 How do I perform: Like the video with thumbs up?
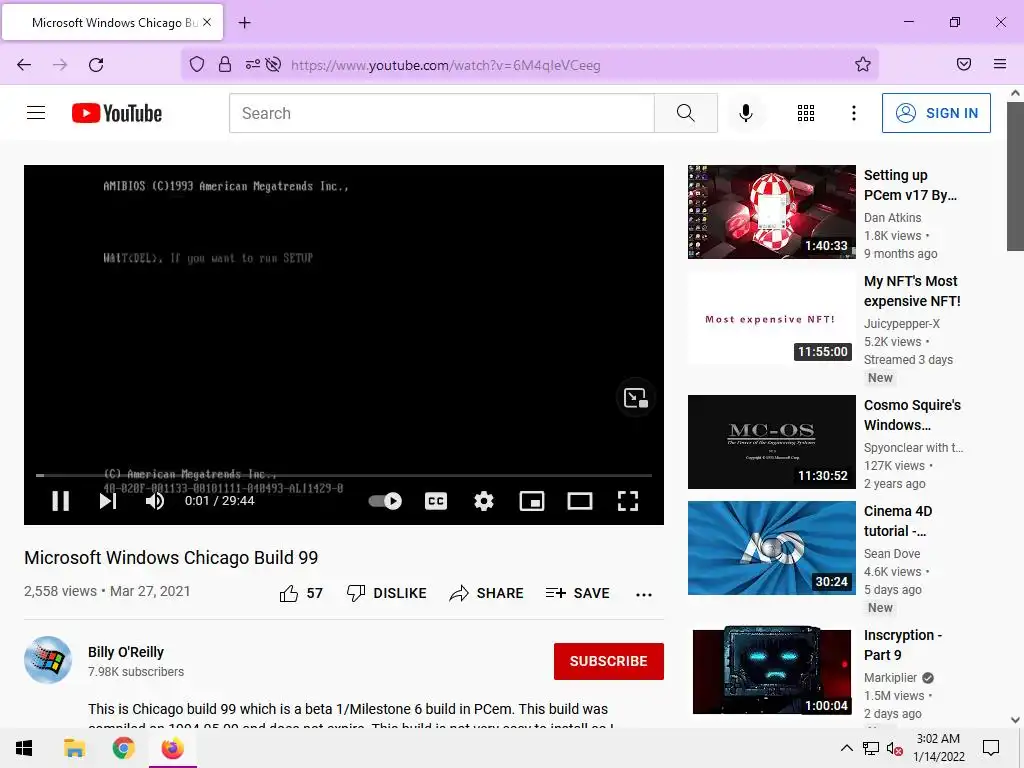(x=301, y=593)
